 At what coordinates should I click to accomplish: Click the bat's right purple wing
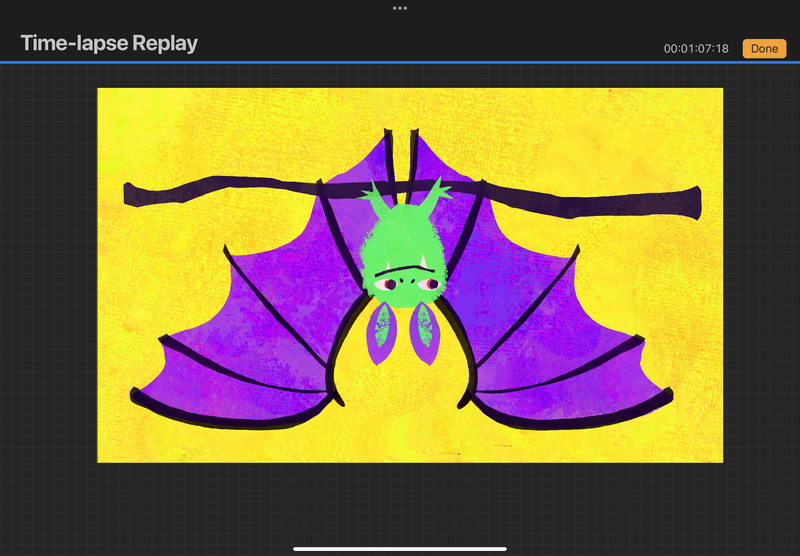(x=545, y=320)
